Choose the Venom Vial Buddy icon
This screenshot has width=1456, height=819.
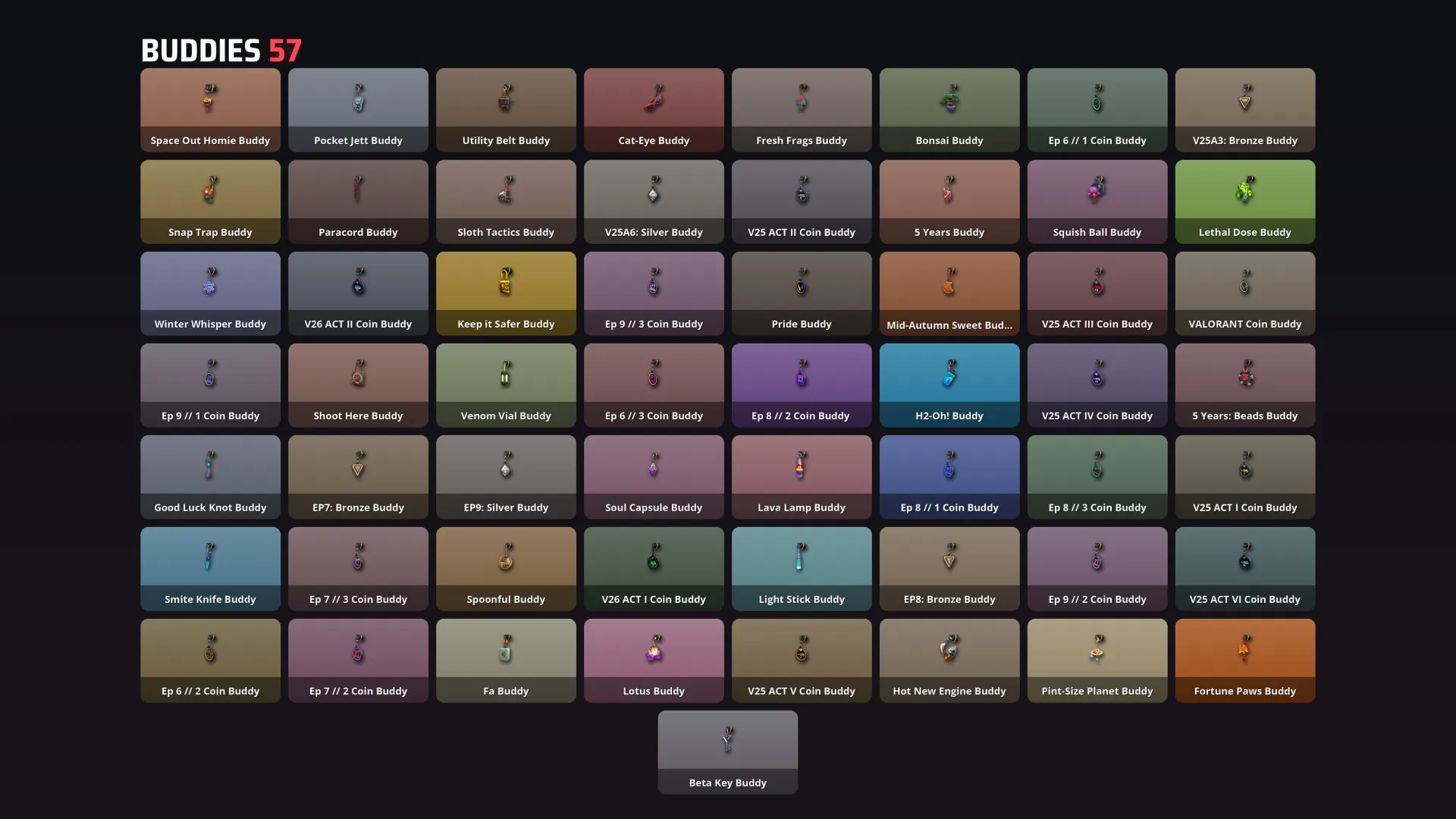pyautogui.click(x=506, y=373)
